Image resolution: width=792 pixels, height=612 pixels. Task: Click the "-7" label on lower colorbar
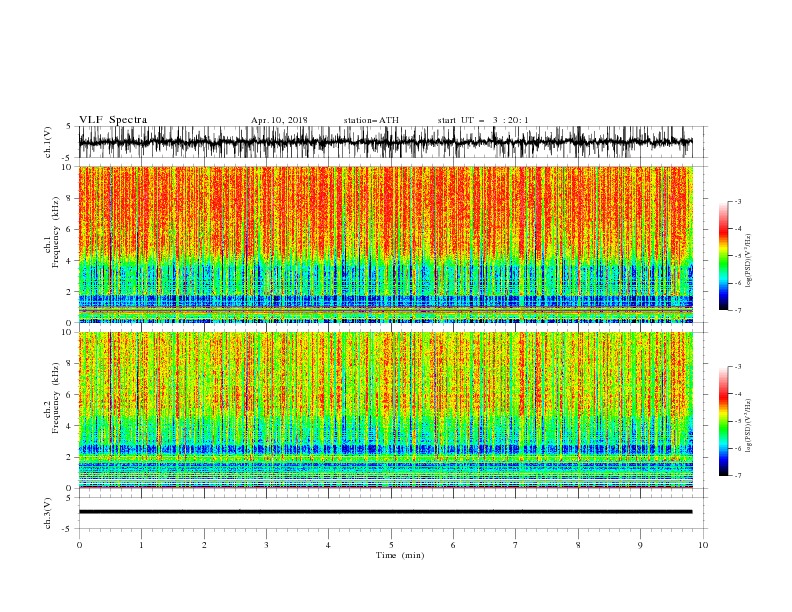coord(738,476)
